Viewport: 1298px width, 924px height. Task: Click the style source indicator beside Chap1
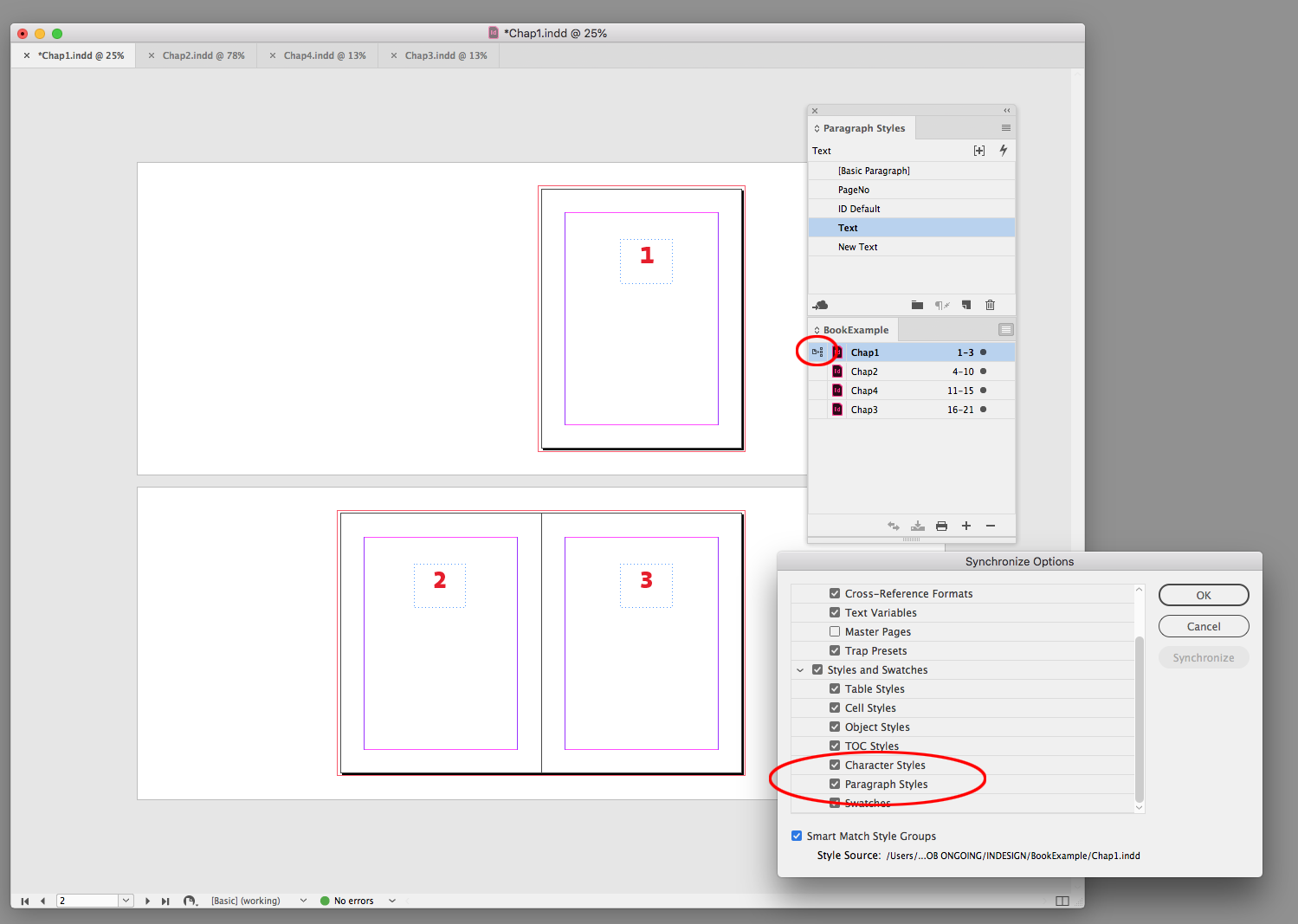click(817, 352)
